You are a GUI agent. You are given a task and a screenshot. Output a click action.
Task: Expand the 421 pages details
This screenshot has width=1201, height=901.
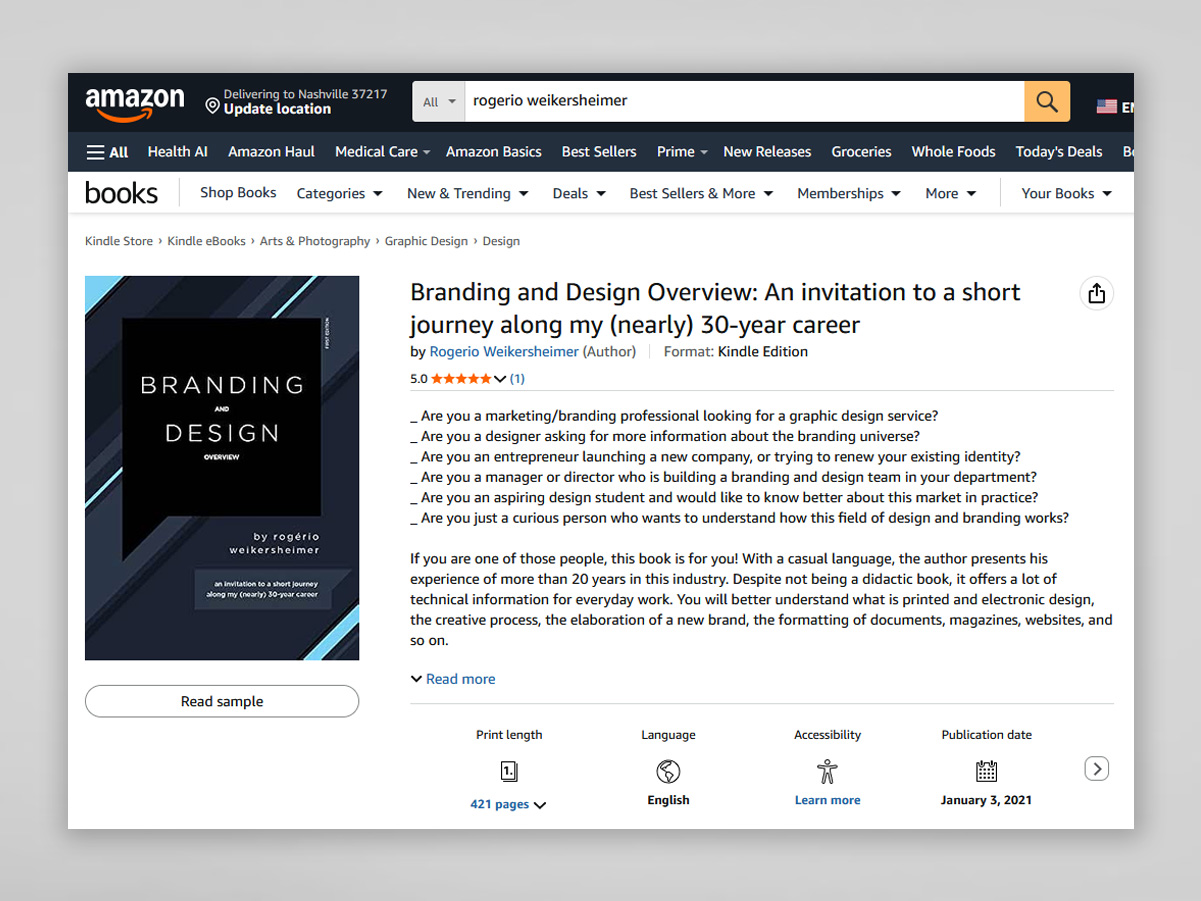(x=508, y=804)
